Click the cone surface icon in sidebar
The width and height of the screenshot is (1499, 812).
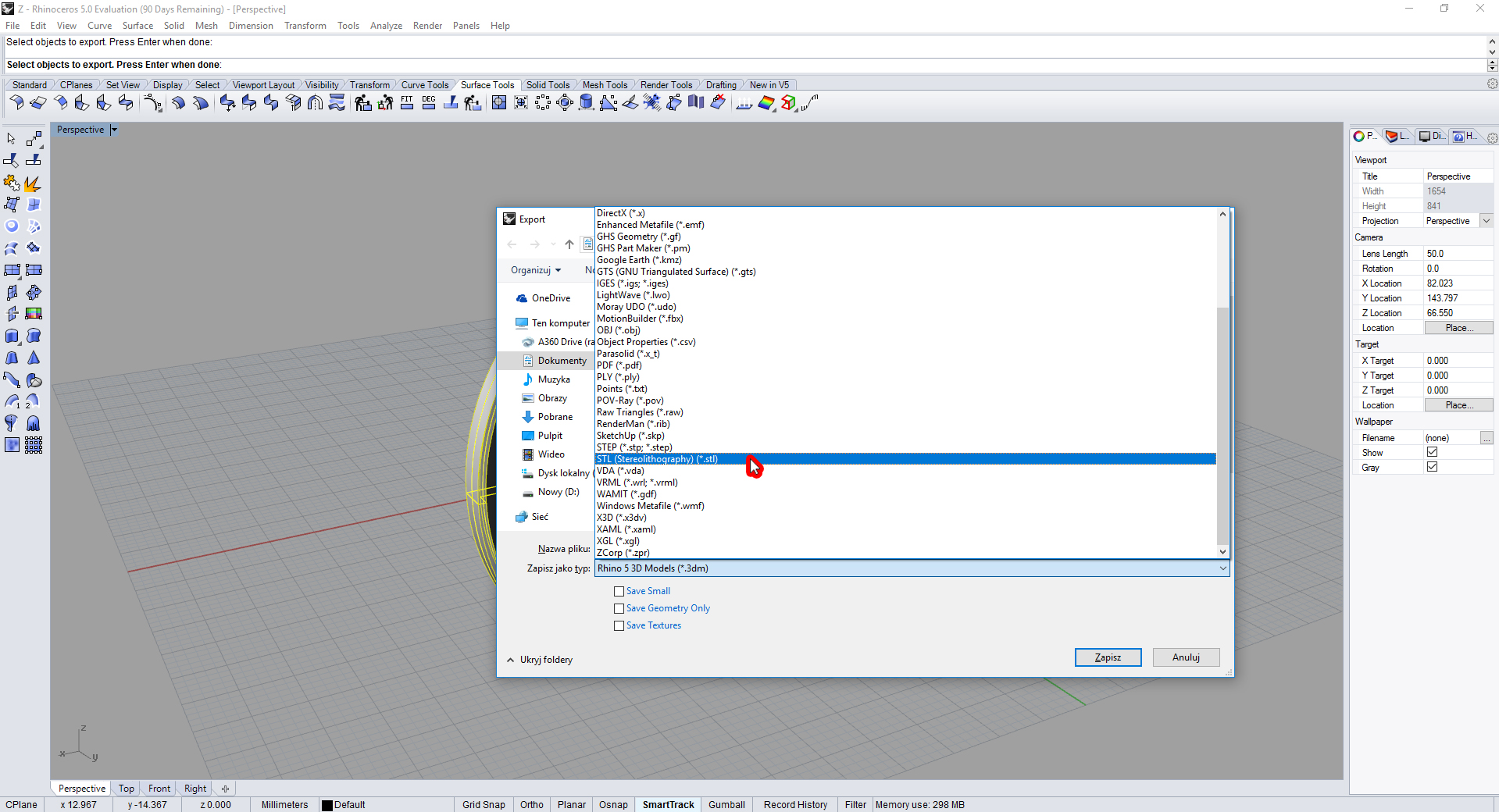coord(34,358)
